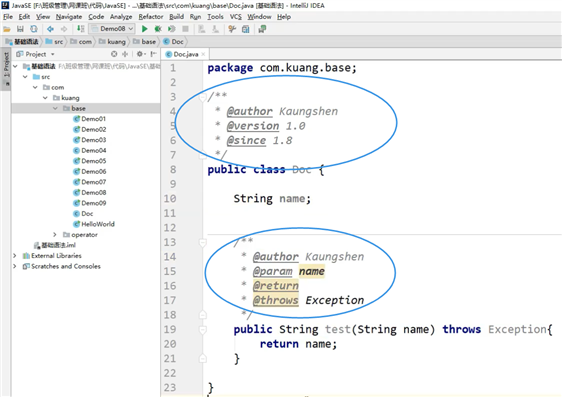Collapse the kuang package in tree

pos(45,98)
